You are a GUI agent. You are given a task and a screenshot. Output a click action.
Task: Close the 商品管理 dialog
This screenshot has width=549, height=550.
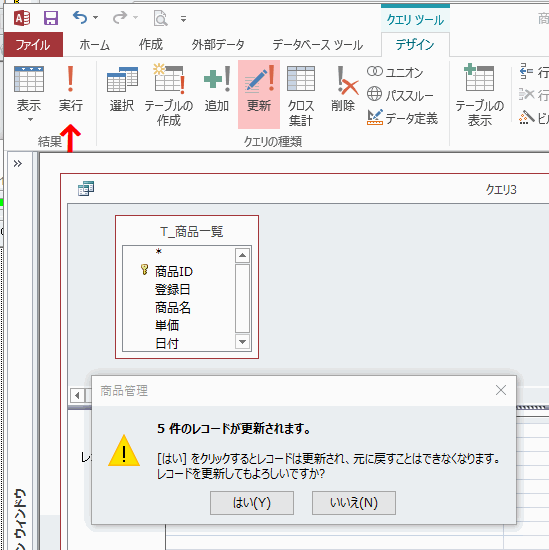click(501, 390)
